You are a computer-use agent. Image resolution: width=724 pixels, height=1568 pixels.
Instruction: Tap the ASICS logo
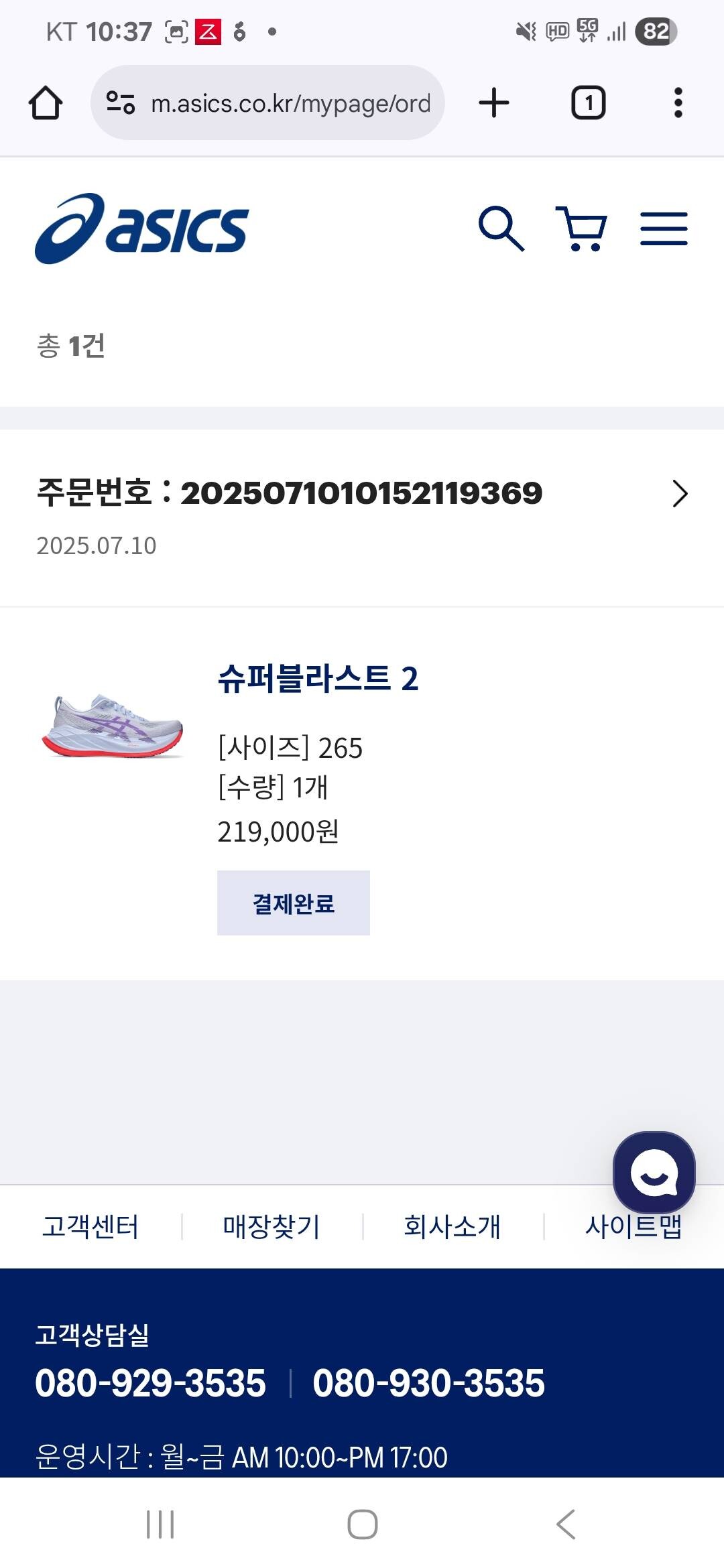point(141,228)
